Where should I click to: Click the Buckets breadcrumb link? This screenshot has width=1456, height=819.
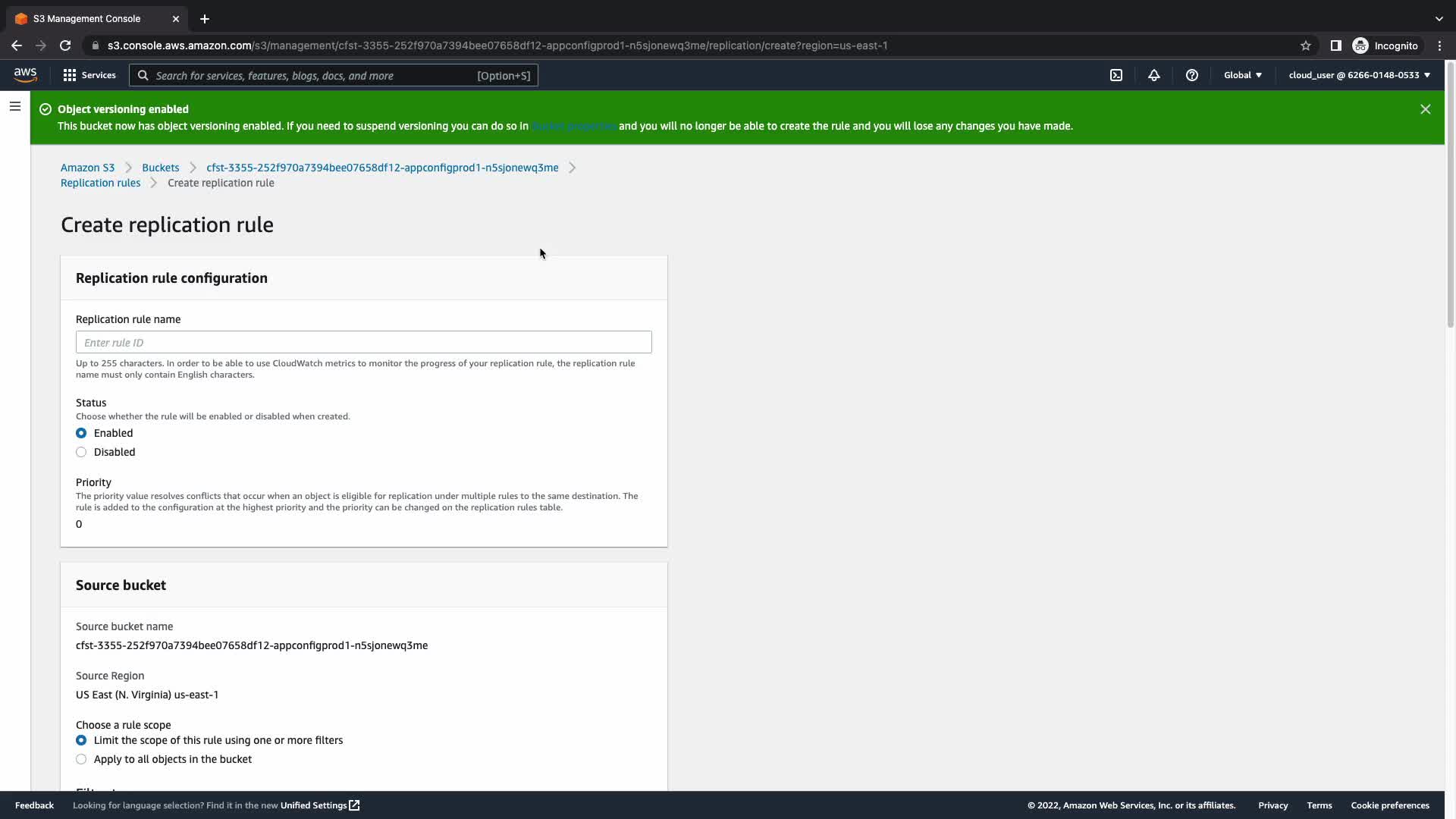point(160,168)
